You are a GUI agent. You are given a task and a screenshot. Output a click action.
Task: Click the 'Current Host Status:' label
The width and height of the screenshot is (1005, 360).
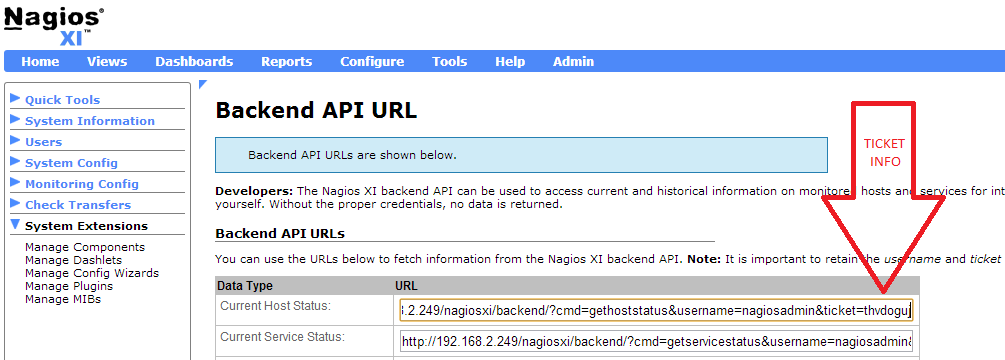click(x=276, y=306)
